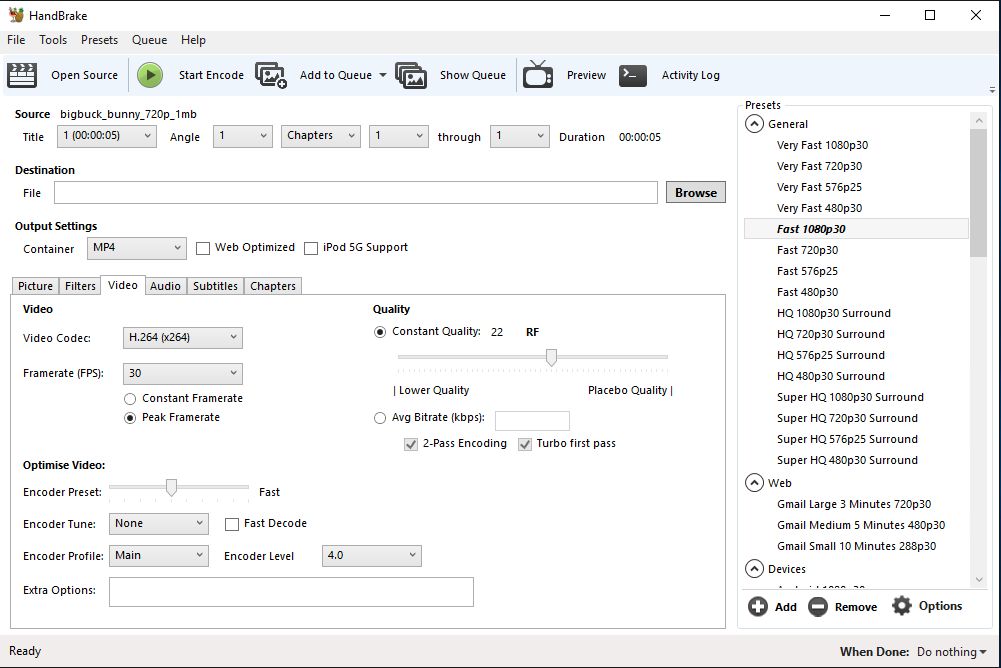The image size is (1001, 668).
Task: Click the Options label under presets
Action: tap(940, 606)
